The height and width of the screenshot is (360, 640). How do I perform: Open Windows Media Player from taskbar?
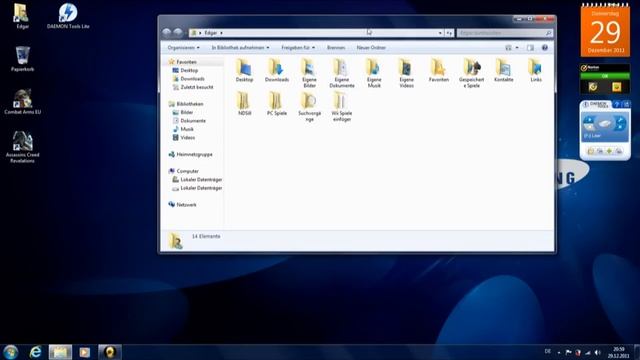click(84, 352)
